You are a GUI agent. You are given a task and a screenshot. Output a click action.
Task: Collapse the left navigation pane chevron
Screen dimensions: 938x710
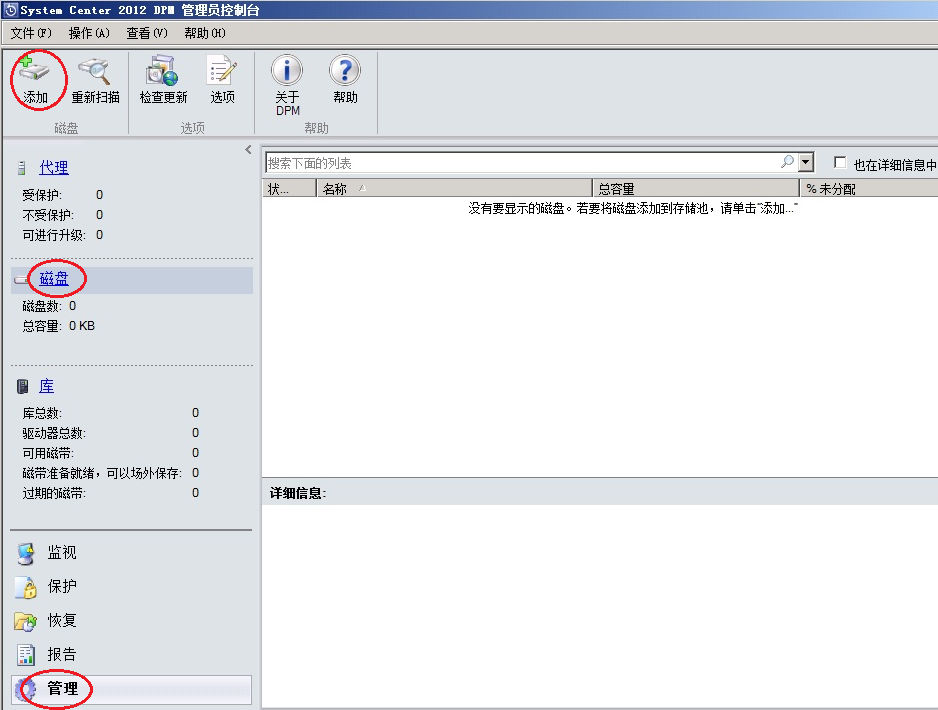248,150
